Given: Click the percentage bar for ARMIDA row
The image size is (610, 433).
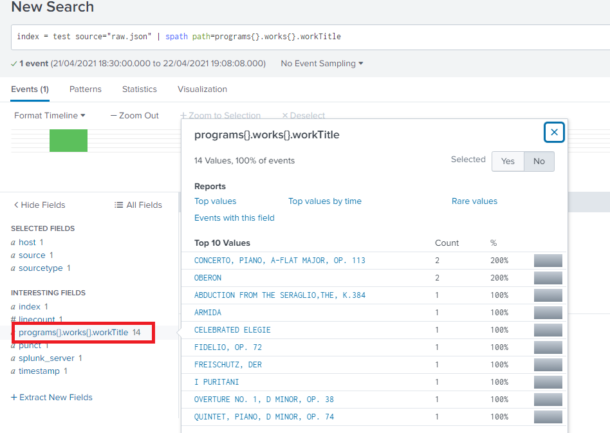Looking at the screenshot, I should click(x=548, y=312).
